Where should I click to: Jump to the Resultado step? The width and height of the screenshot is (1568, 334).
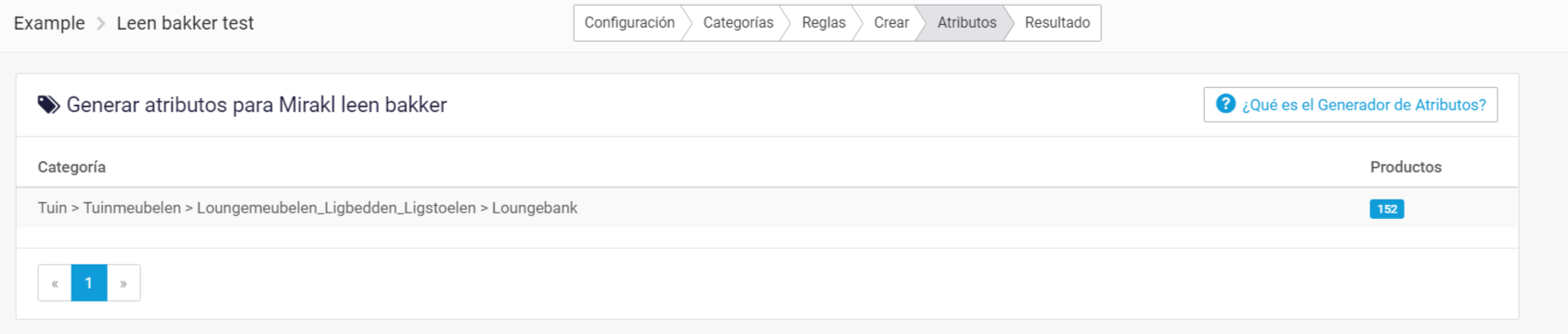(x=1057, y=23)
